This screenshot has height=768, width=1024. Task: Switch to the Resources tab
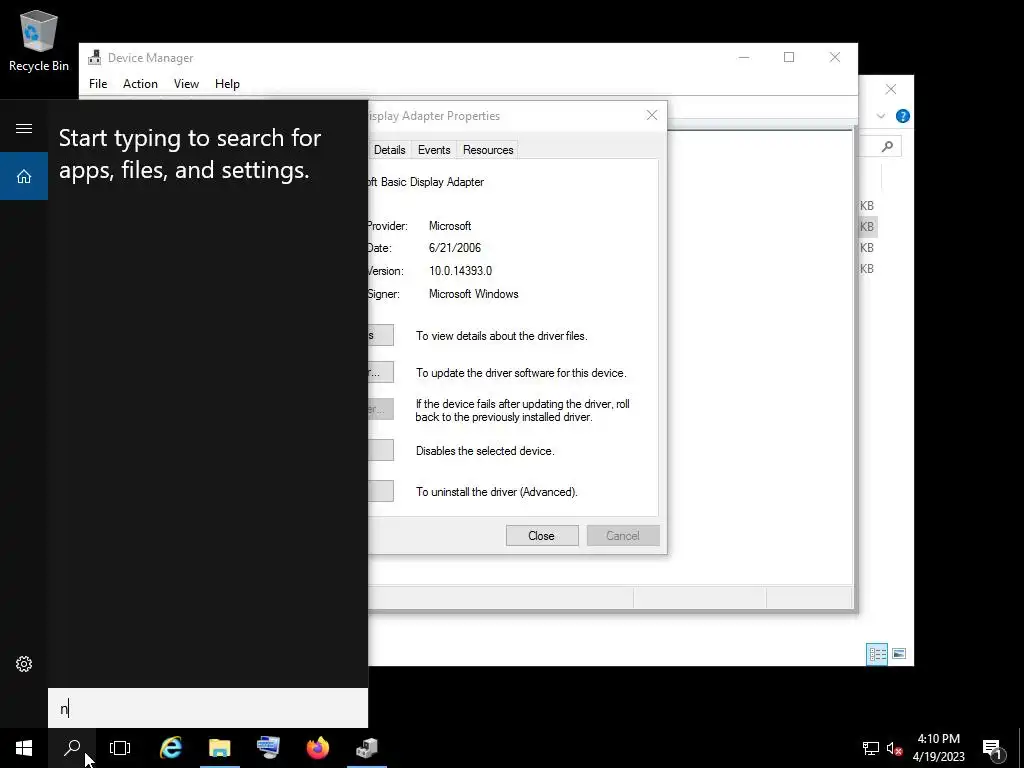[x=488, y=150]
